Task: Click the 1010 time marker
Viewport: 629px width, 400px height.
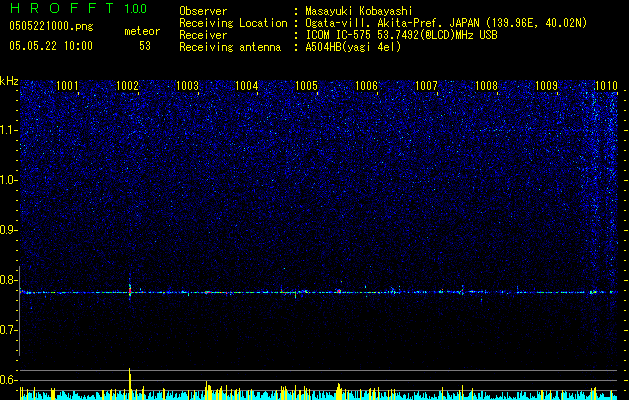Action: coord(606,86)
